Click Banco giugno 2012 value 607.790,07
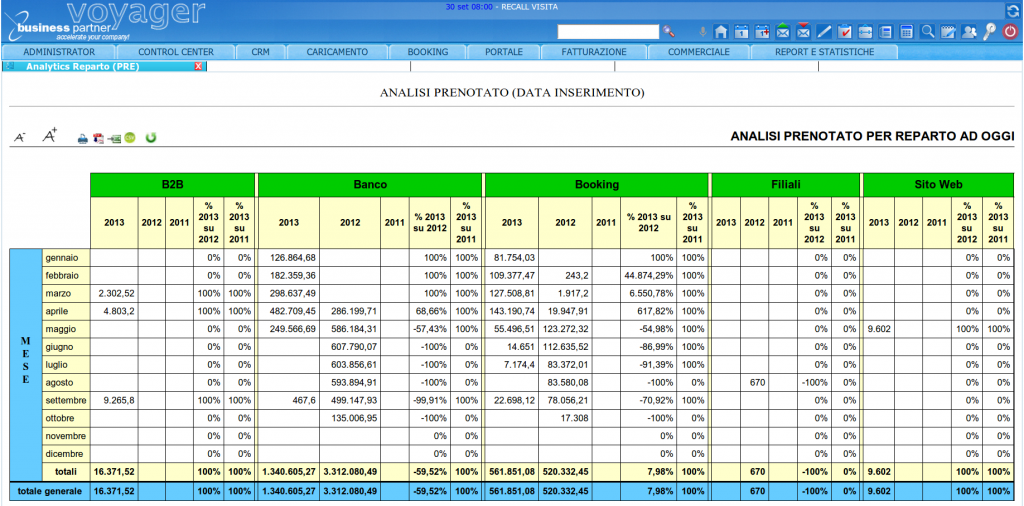The image size is (1024, 506). click(349, 346)
